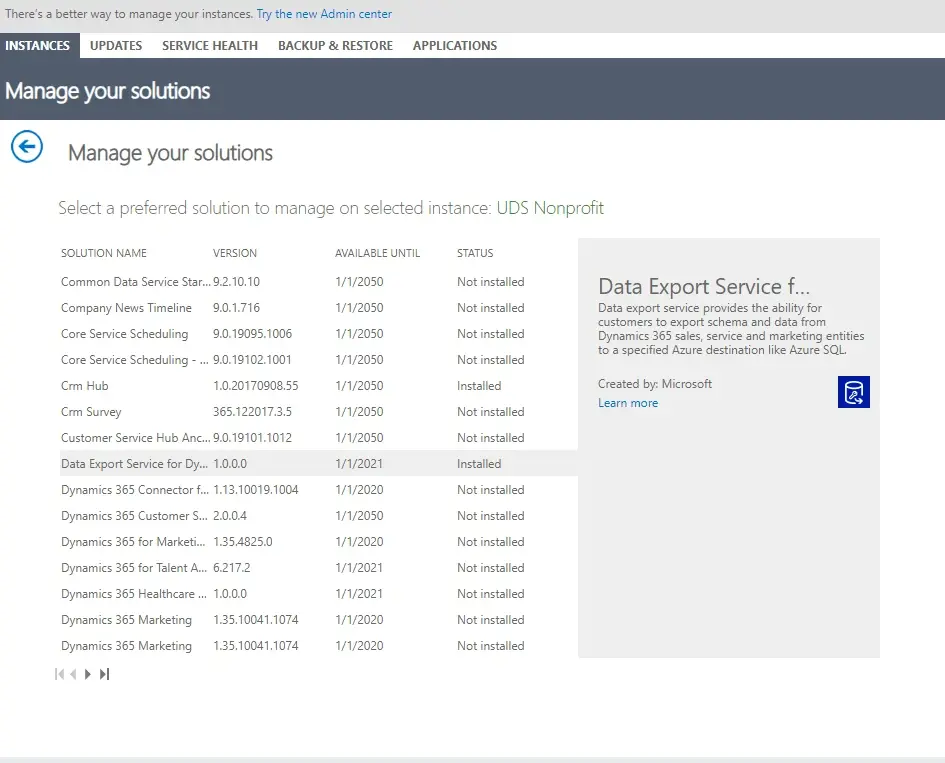Select the Crm Survey solution
The width and height of the screenshot is (945, 763).
coord(319,412)
